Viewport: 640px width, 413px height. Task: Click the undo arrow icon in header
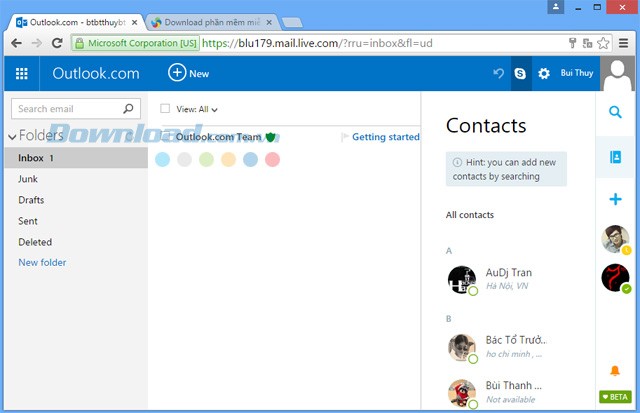click(x=498, y=73)
